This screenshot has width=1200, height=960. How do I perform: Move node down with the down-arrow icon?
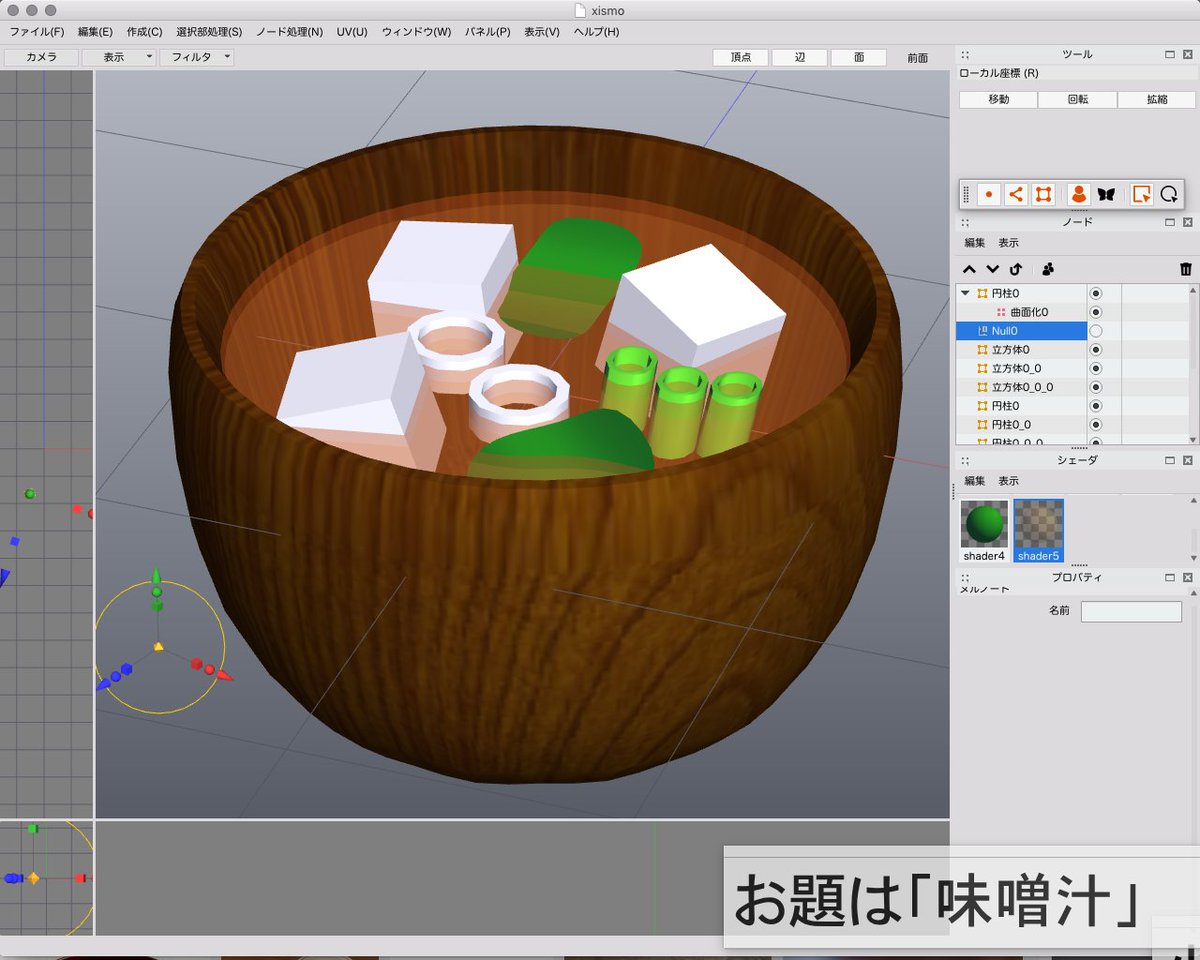[992, 269]
